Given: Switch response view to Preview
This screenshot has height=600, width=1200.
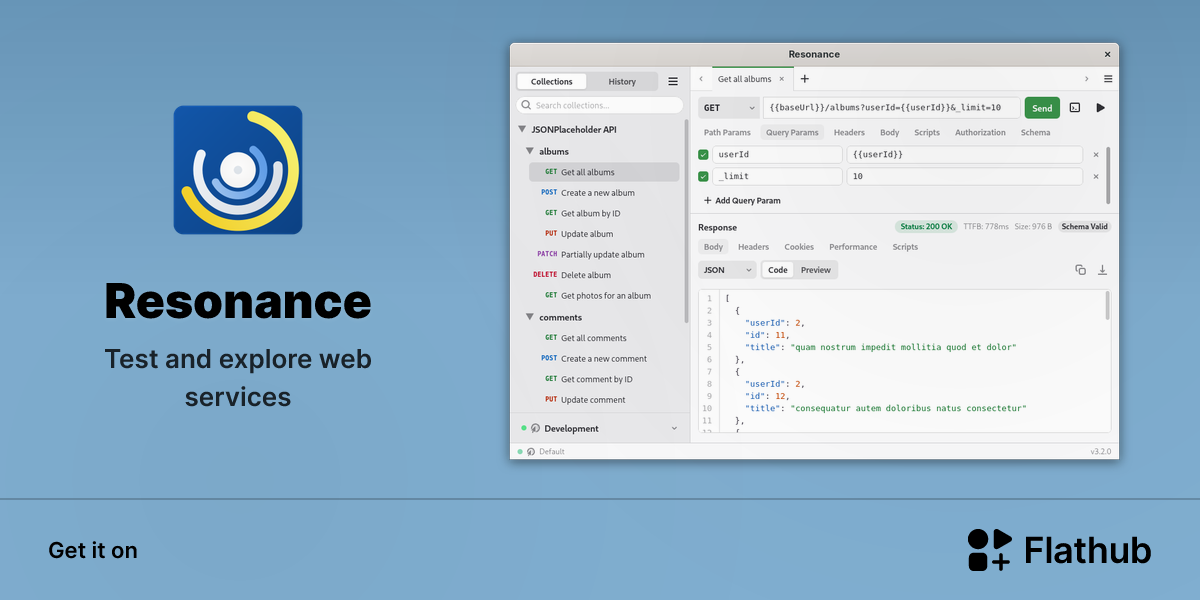Looking at the screenshot, I should pyautogui.click(x=816, y=270).
